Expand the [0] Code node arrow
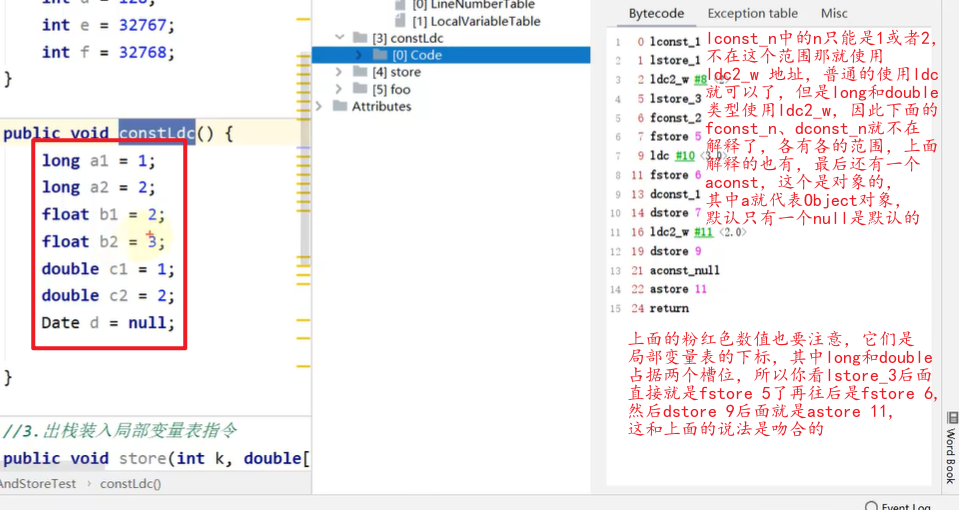959x510 pixels. pos(359,55)
